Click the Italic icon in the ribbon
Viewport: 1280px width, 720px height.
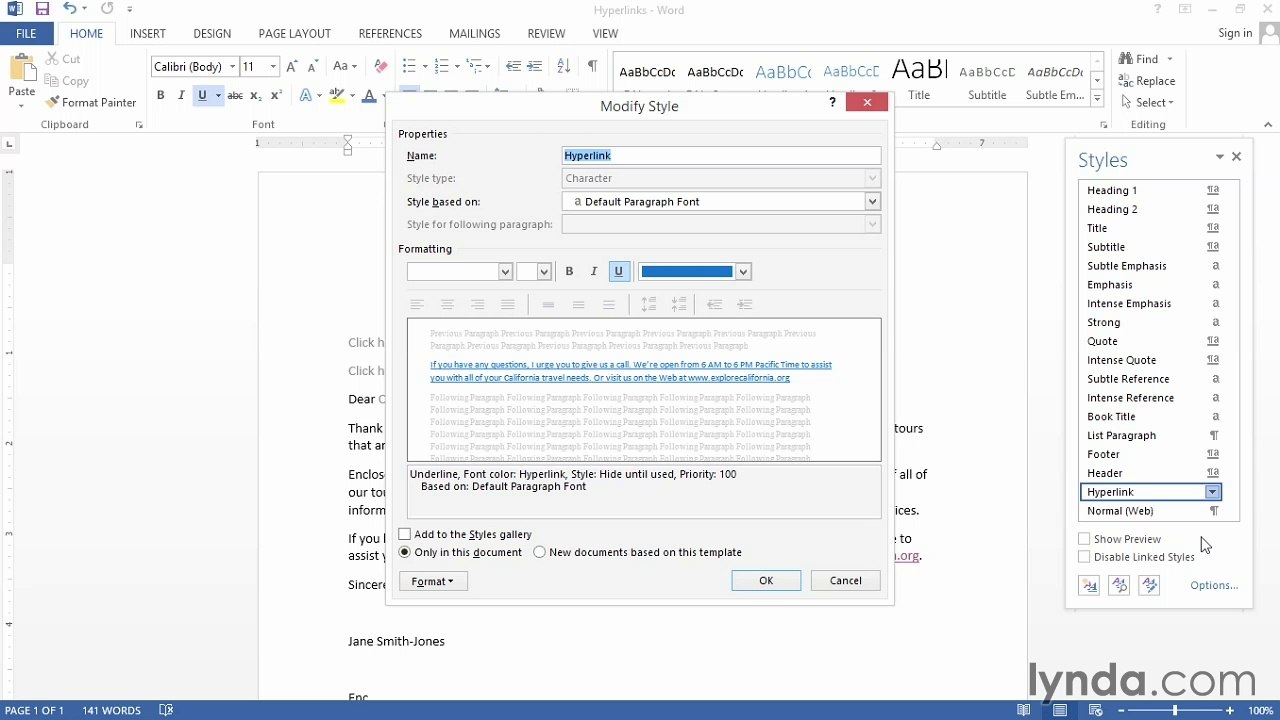point(181,96)
